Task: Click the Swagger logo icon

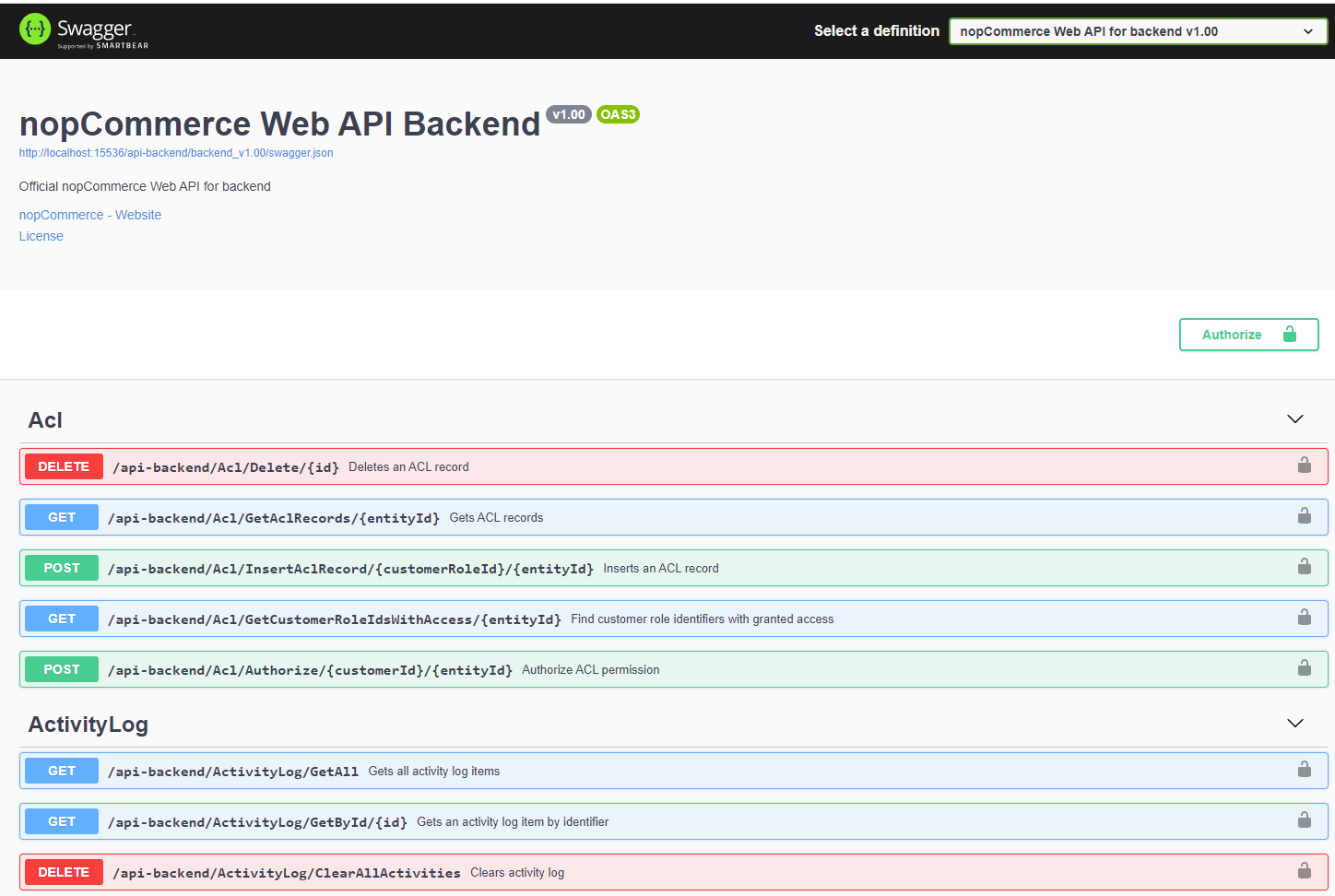Action: pyautogui.click(x=35, y=29)
